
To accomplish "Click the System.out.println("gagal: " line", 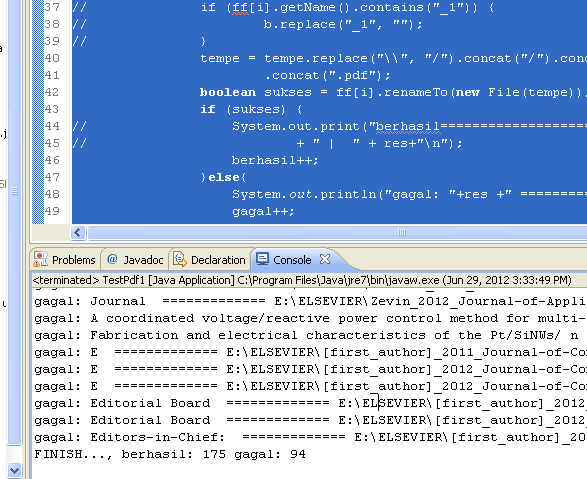I will (409, 194).
